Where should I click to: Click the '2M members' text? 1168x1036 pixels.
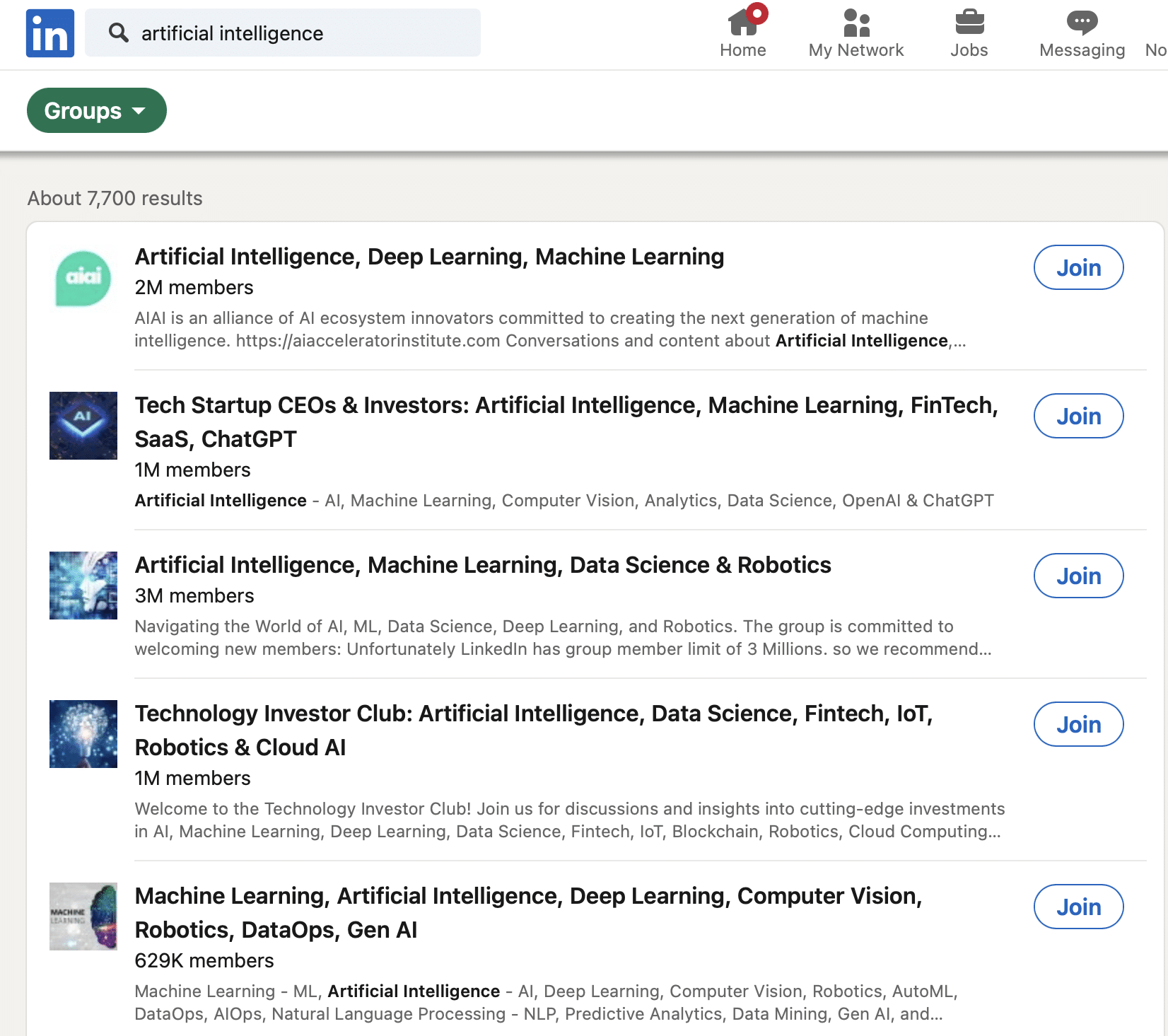(194, 288)
